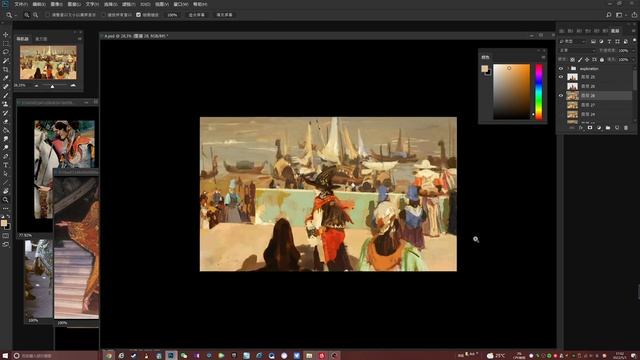This screenshot has height=360, width=640.
Task: Select the Move tool
Action: pyautogui.click(x=6, y=35)
